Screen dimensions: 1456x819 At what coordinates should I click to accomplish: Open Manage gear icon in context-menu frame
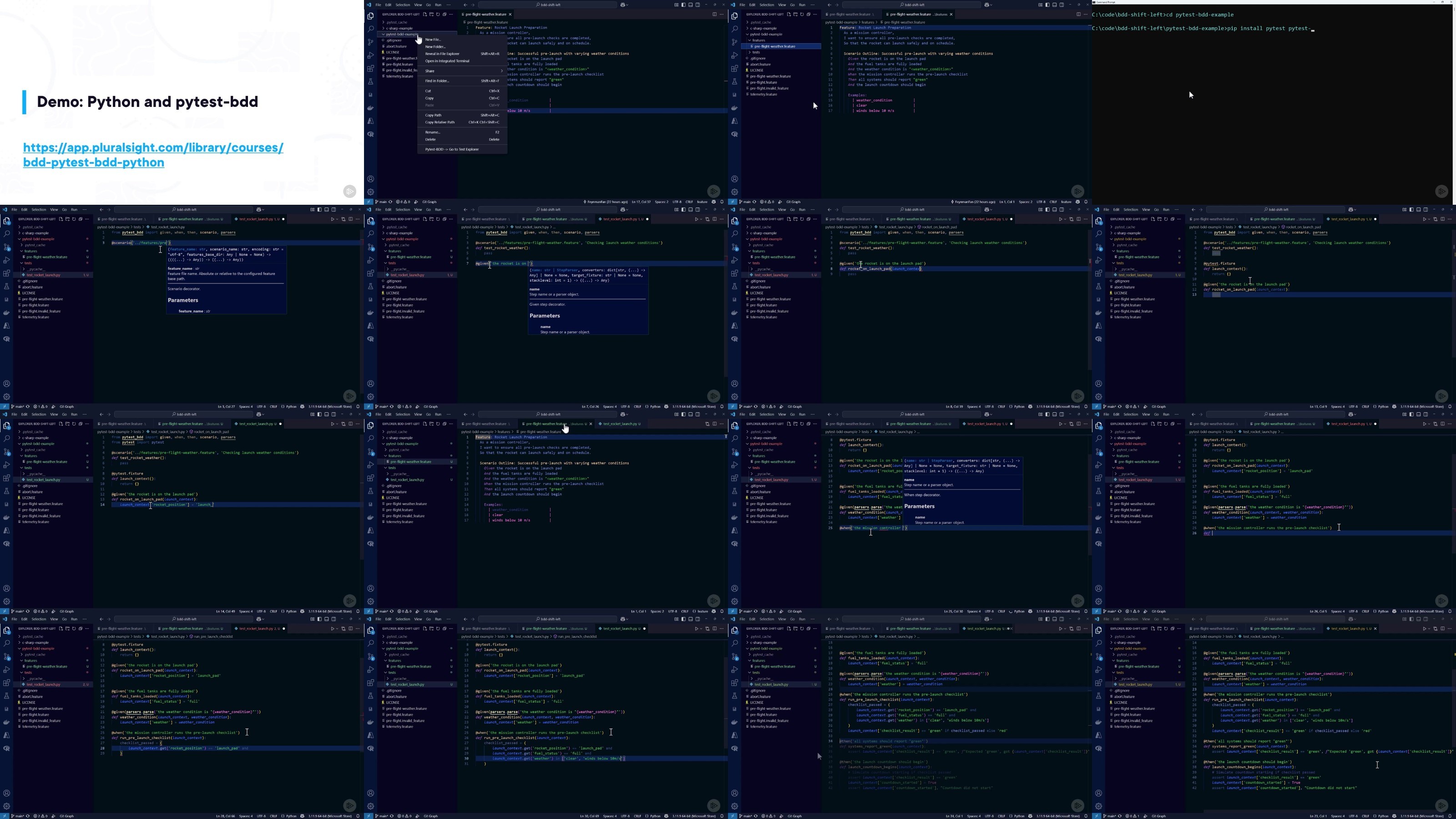371,192
